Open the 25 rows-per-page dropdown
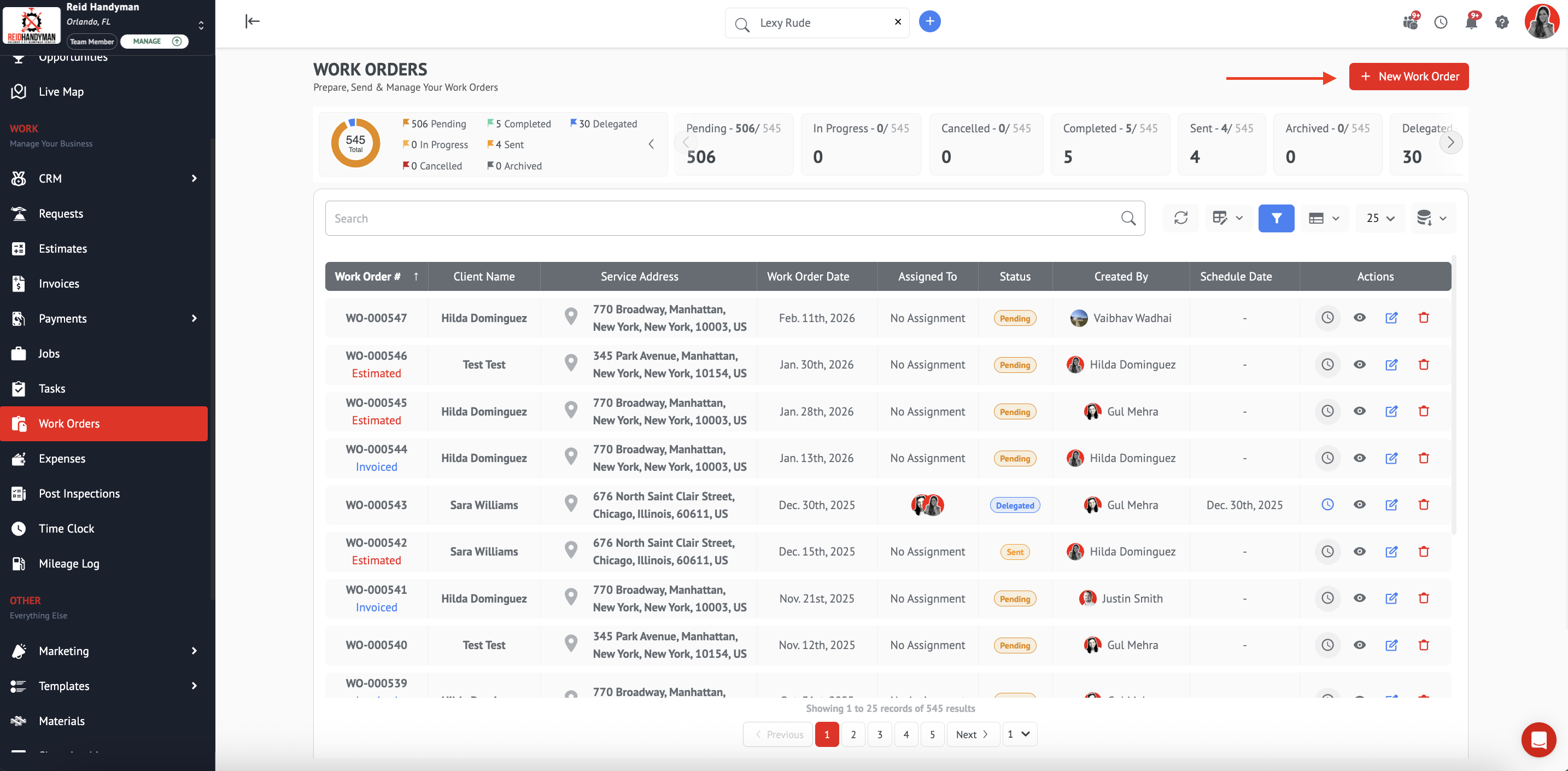This screenshot has height=771, width=1568. click(x=1379, y=218)
